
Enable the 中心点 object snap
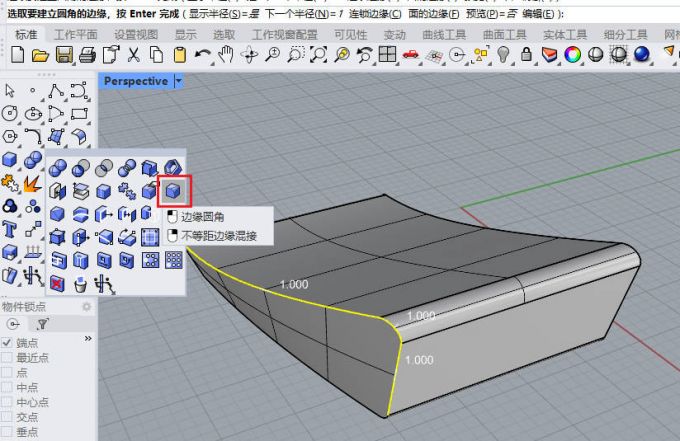point(7,402)
